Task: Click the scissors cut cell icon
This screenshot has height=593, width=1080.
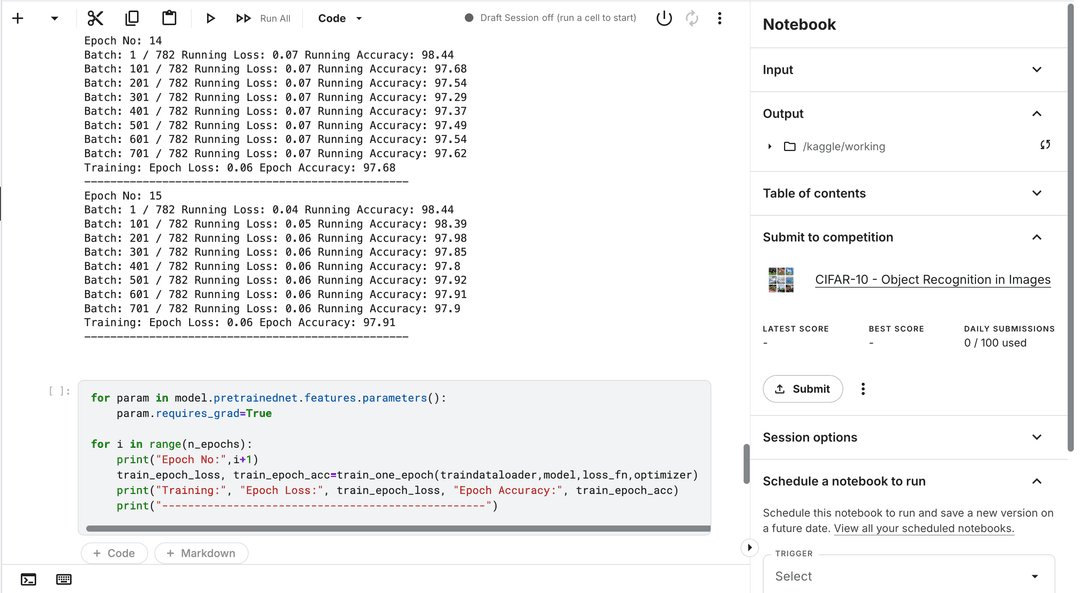Action: 95,18
